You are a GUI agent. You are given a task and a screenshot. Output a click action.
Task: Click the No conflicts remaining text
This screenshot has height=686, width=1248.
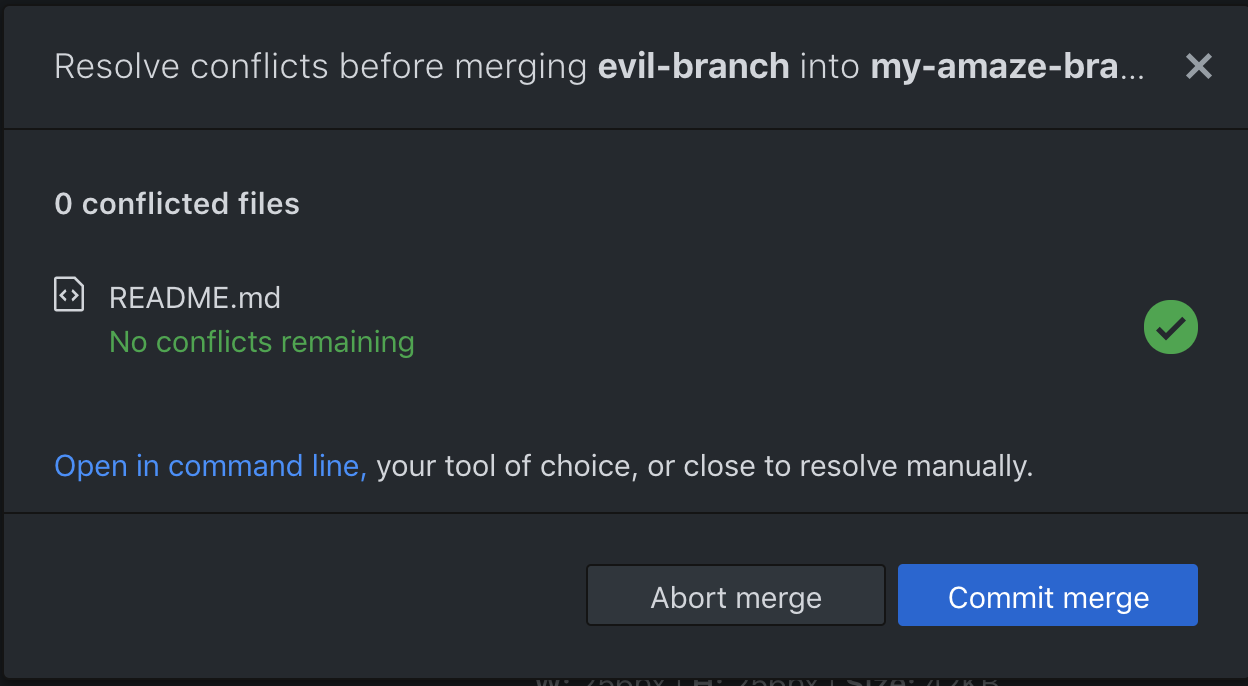(261, 342)
